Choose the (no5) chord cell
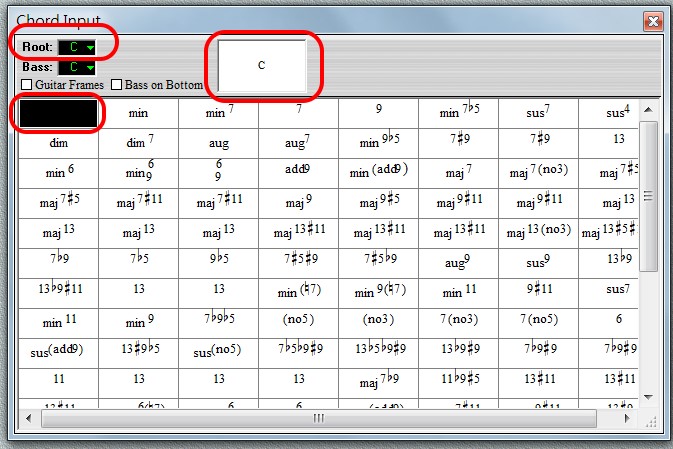 click(x=299, y=324)
